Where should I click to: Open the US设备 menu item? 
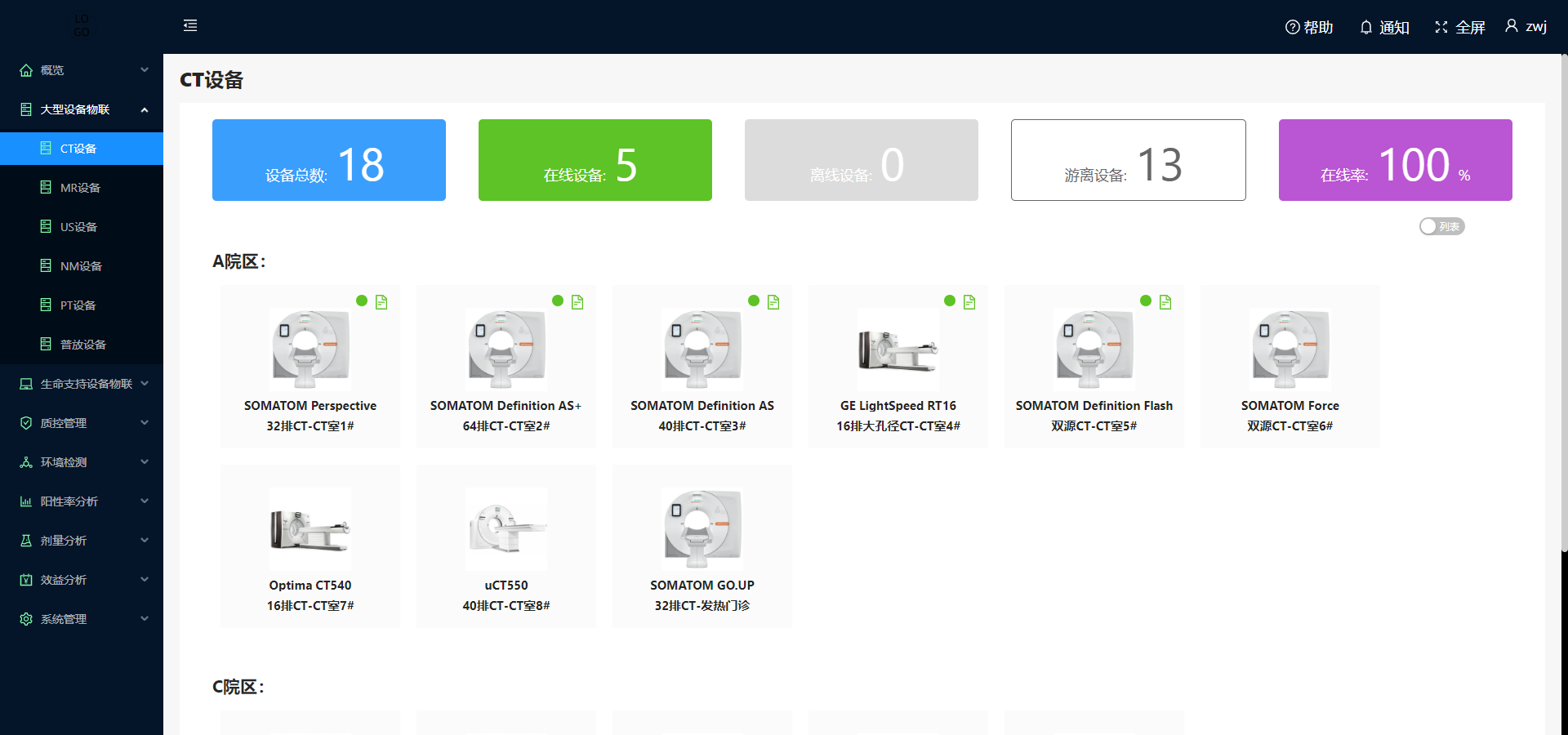(82, 227)
